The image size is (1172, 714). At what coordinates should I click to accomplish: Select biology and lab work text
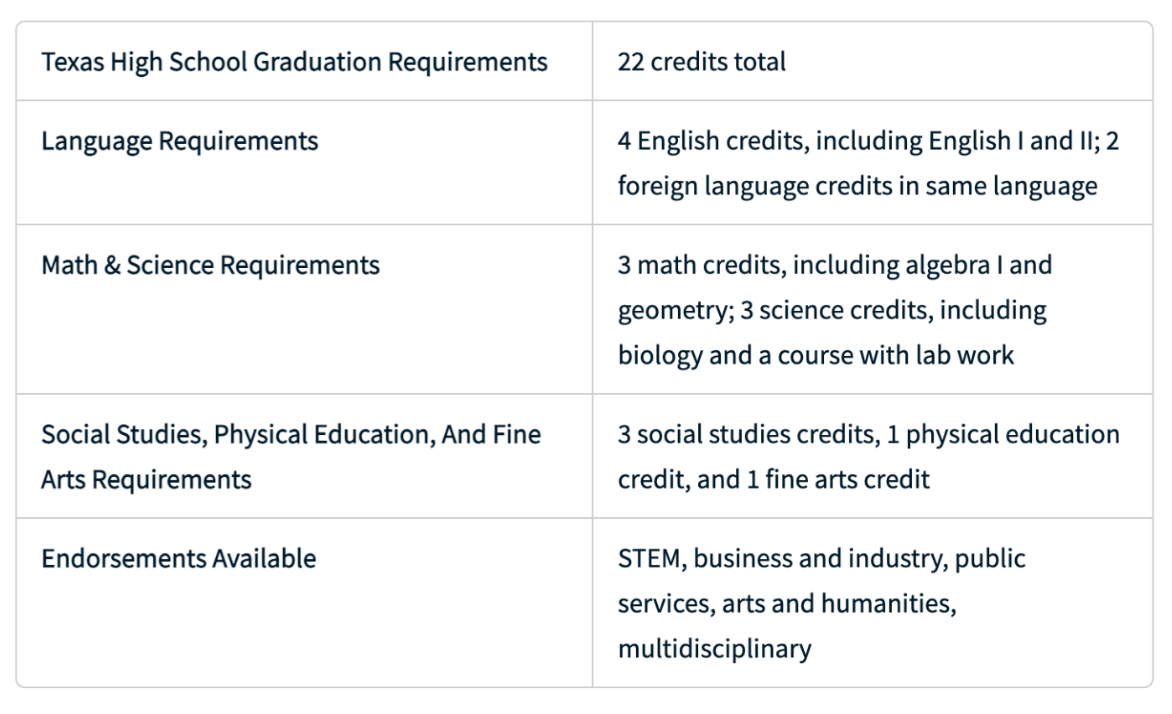point(815,355)
